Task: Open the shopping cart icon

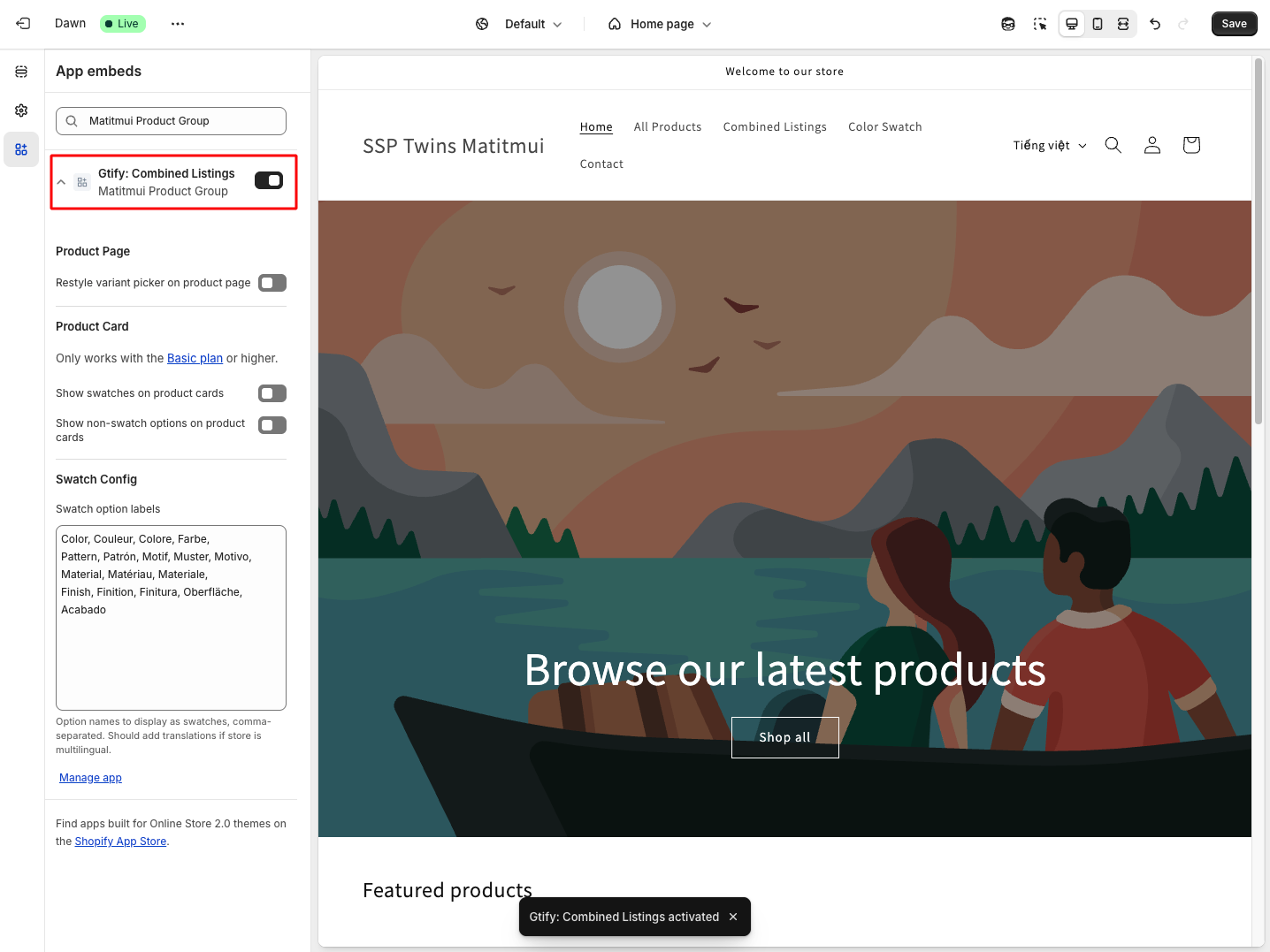Action: click(1191, 145)
